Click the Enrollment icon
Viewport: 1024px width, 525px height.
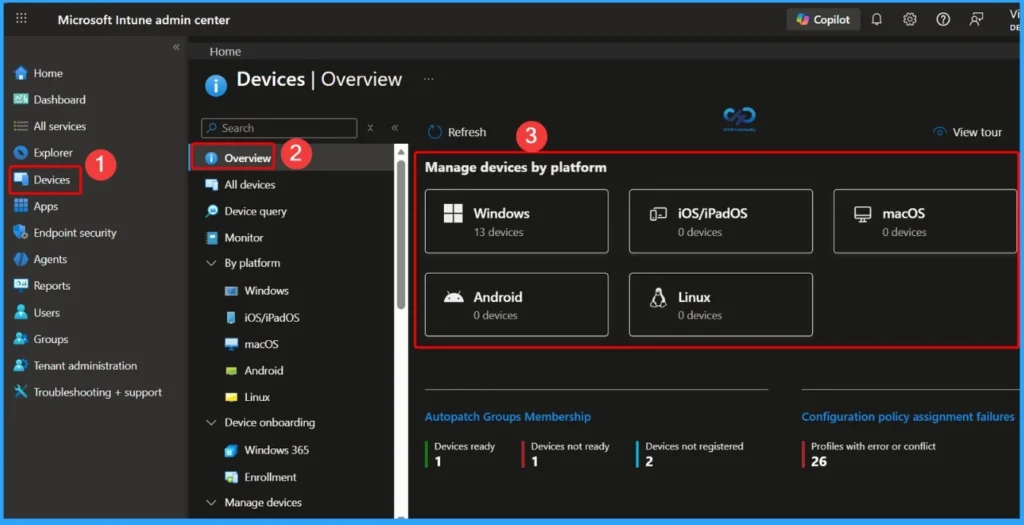231,477
